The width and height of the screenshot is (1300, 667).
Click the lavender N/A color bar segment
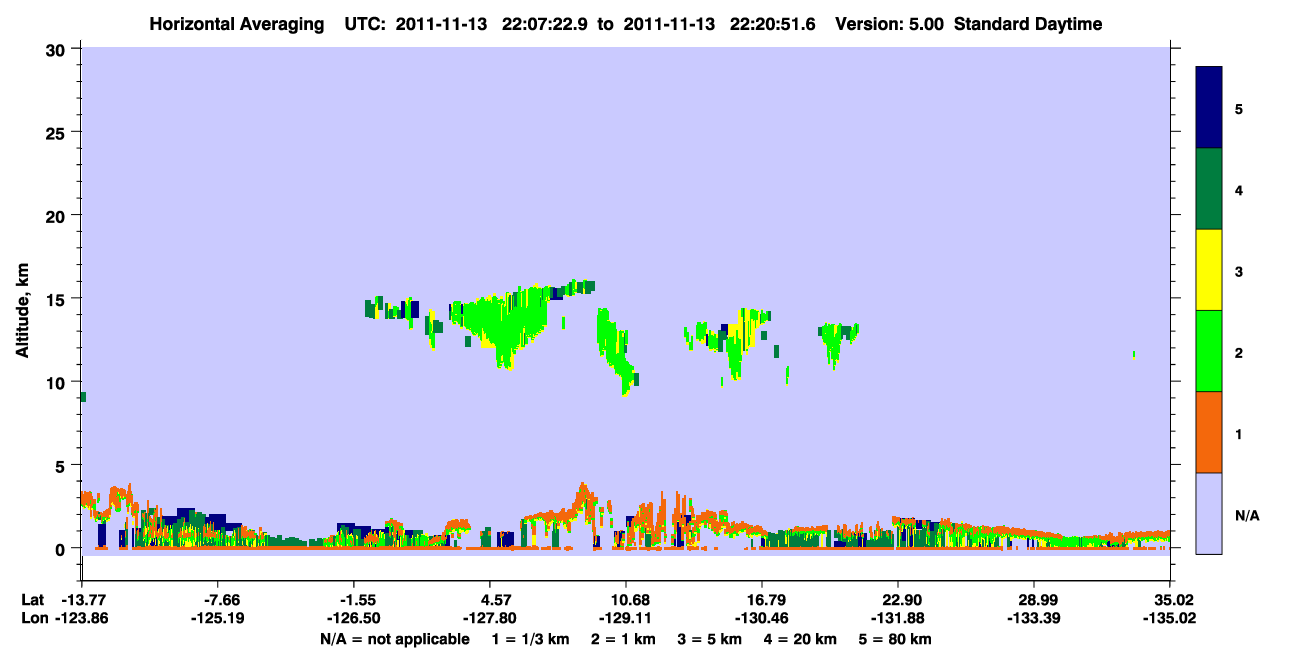(x=1209, y=513)
